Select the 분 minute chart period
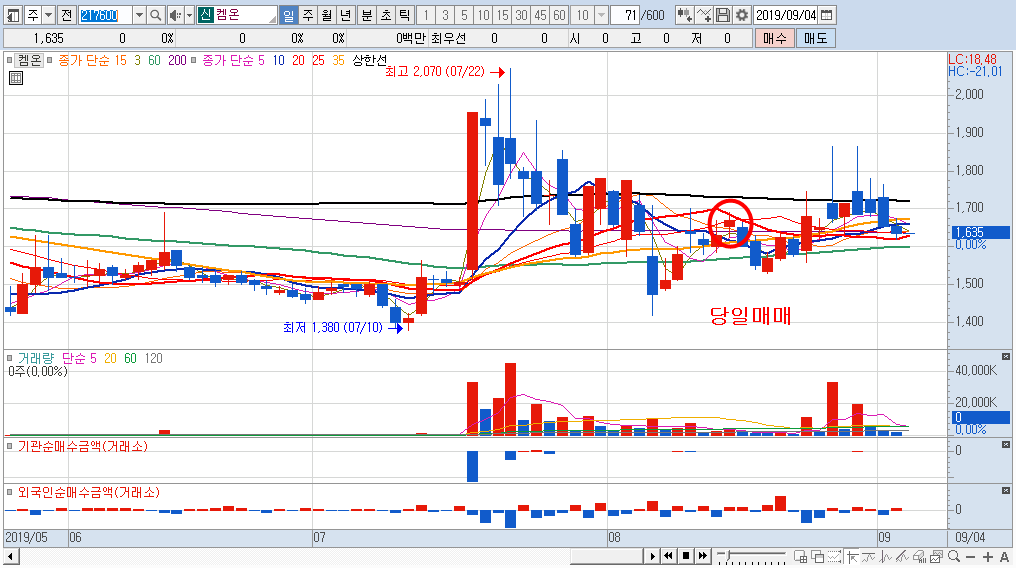Image resolution: width=1016 pixels, height=568 pixels. tap(367, 15)
